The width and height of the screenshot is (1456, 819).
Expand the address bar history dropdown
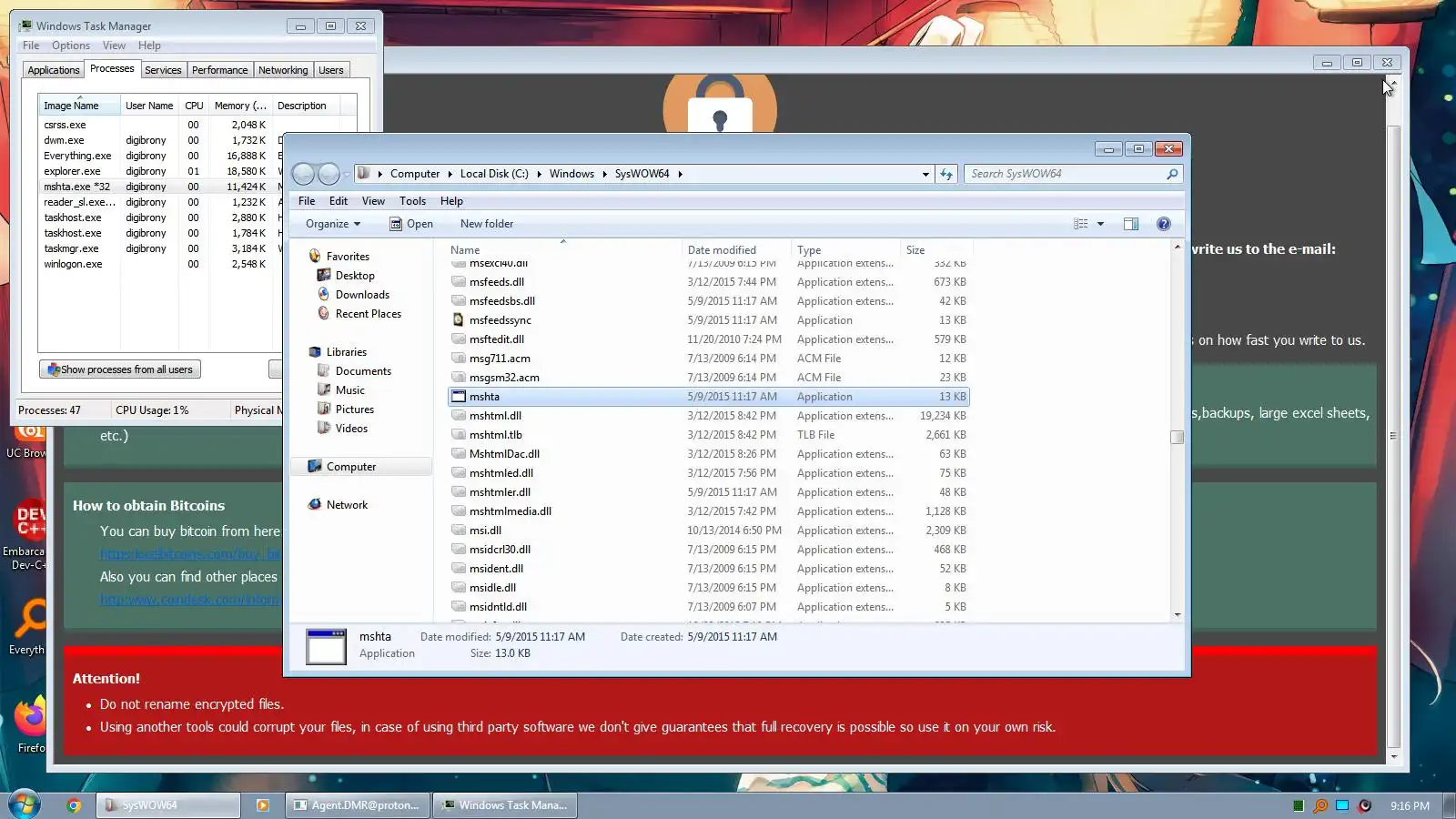(x=925, y=174)
